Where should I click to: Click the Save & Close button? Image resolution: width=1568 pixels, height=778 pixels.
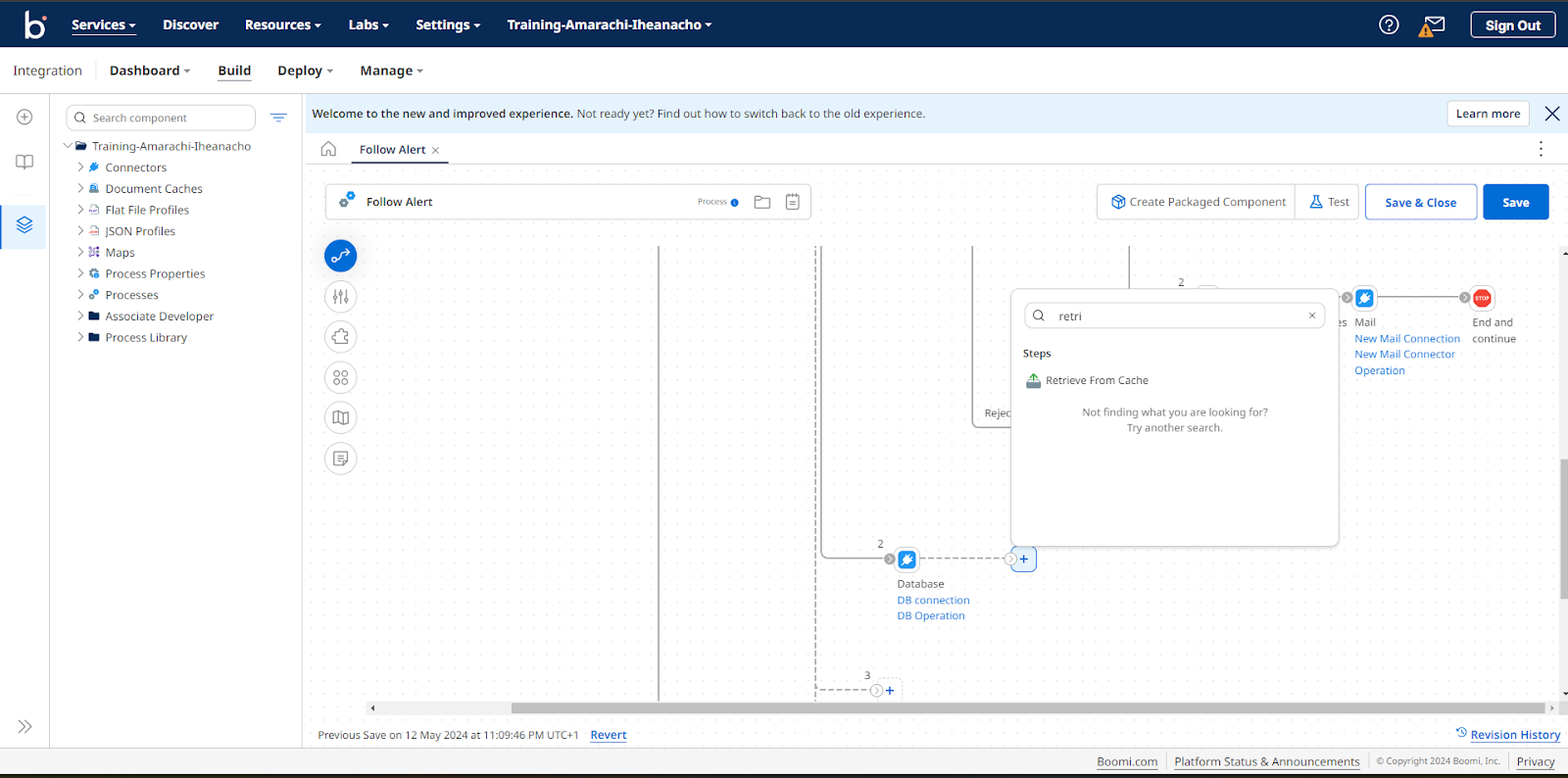(x=1420, y=203)
